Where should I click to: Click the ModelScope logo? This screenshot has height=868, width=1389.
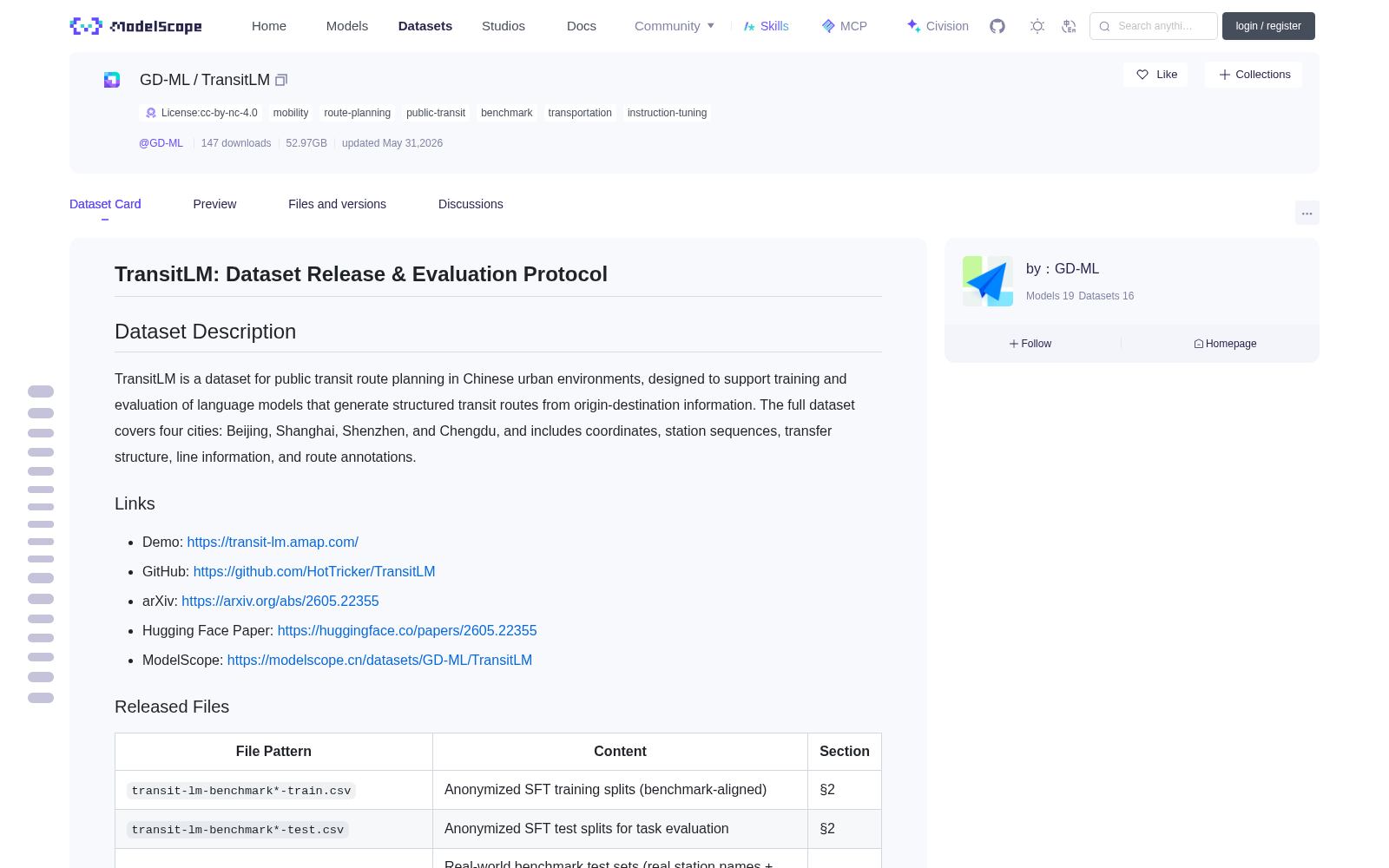136,26
